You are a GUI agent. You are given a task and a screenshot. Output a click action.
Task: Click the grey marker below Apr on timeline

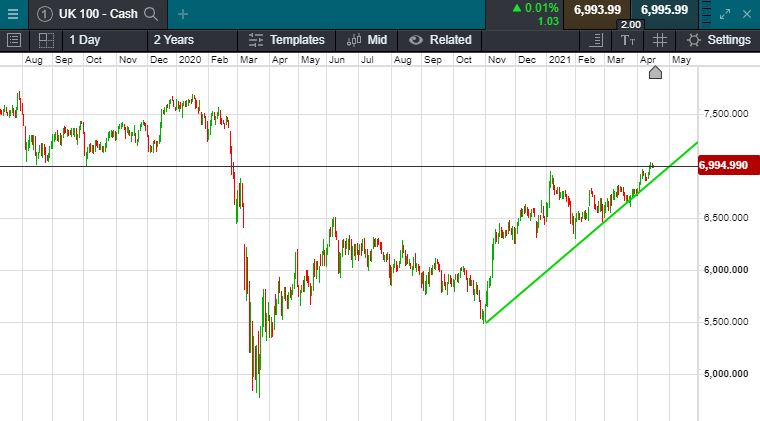(x=655, y=72)
